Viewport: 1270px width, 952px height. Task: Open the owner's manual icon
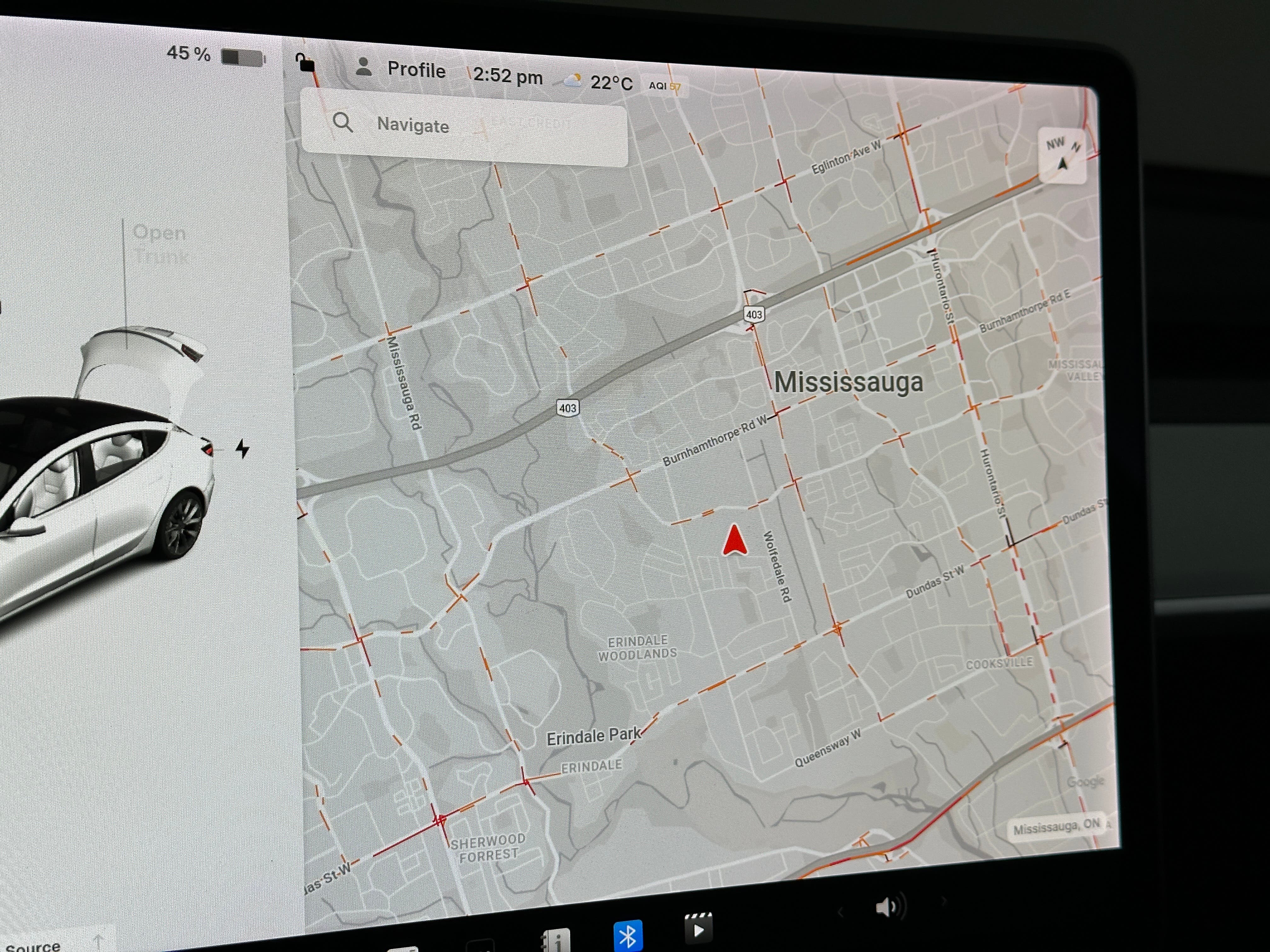point(556,942)
